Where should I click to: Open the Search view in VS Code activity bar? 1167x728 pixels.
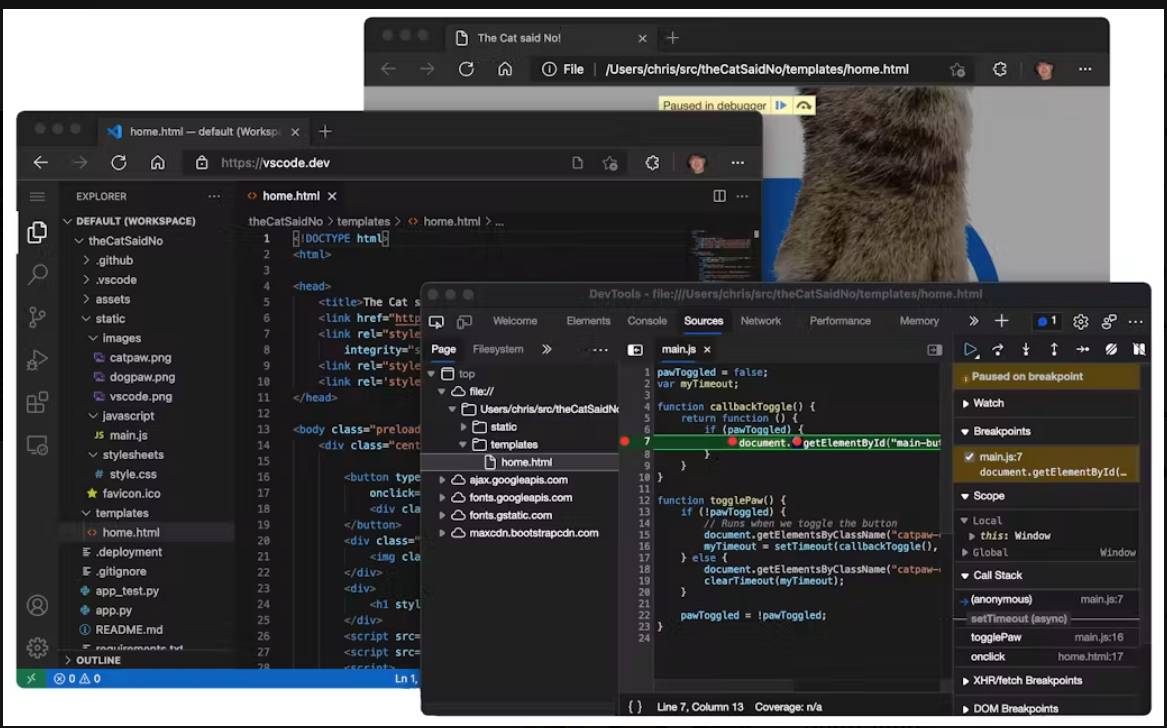tap(37, 274)
